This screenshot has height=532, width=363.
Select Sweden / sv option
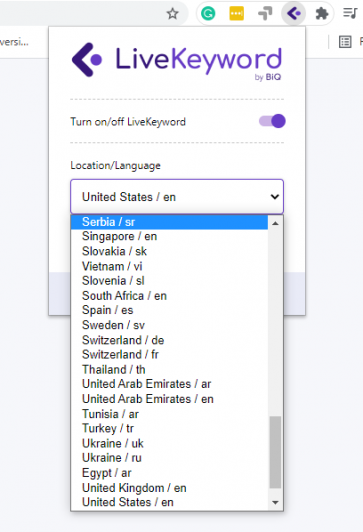[169, 325]
